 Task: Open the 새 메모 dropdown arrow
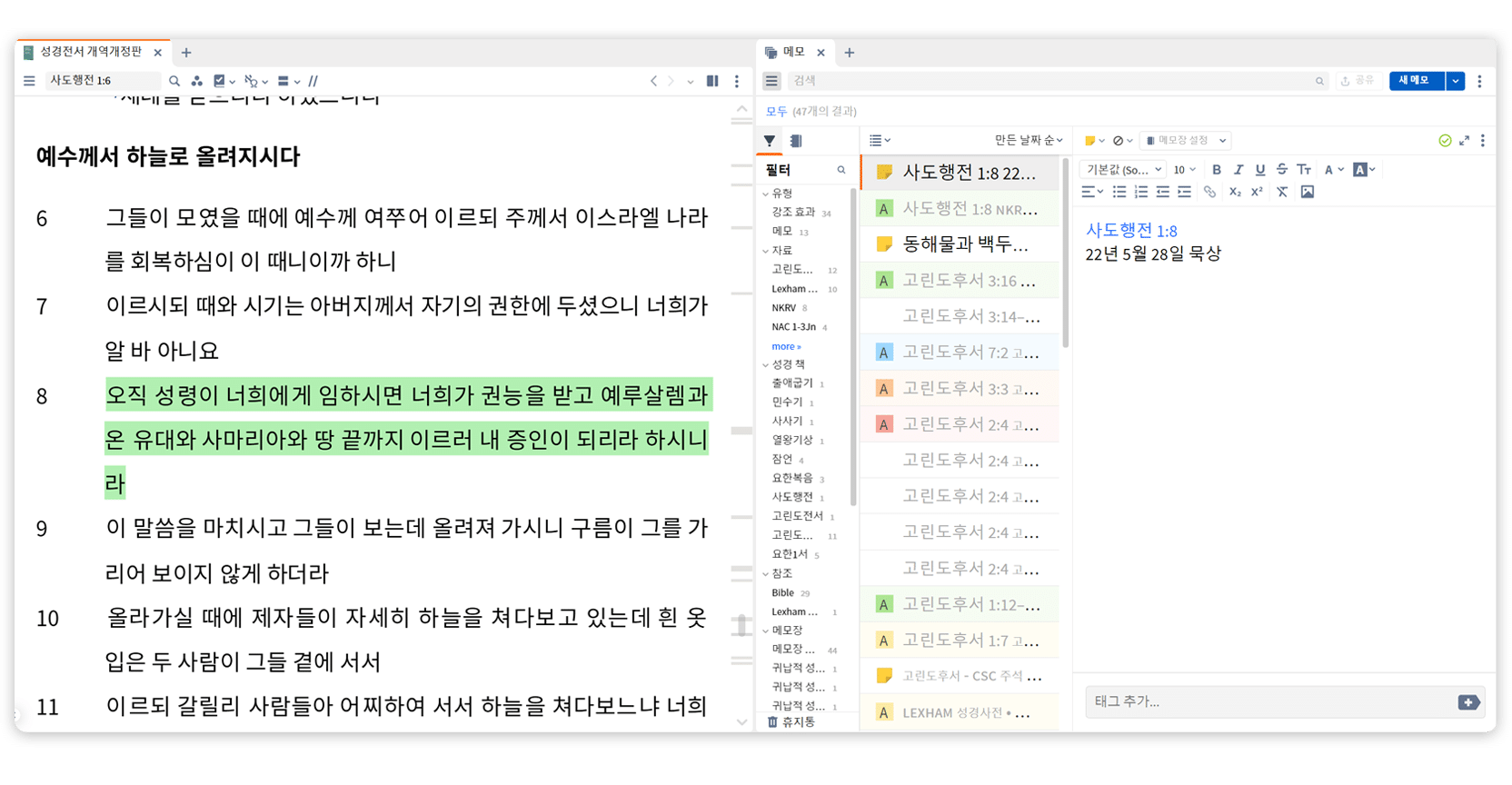click(x=1456, y=81)
